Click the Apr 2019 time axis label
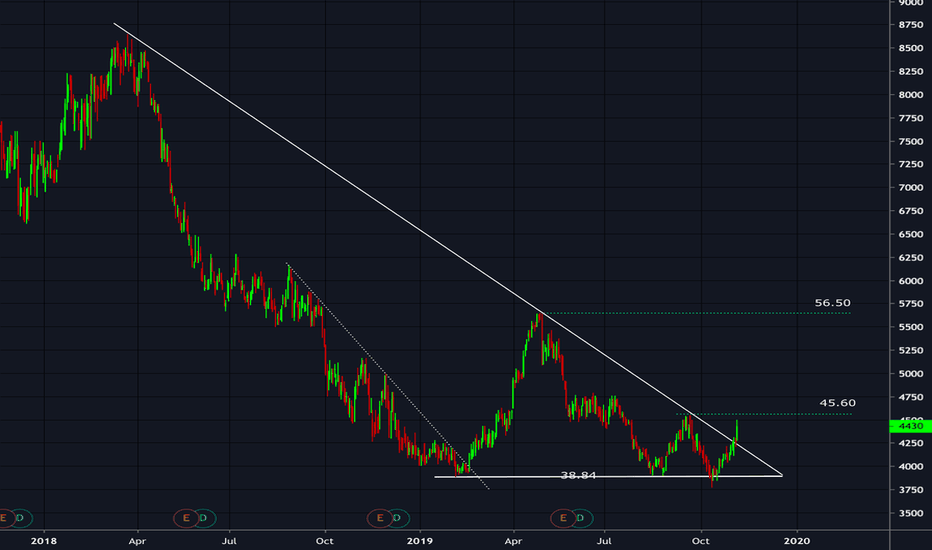Image resolution: width=932 pixels, height=550 pixels. coord(513,540)
